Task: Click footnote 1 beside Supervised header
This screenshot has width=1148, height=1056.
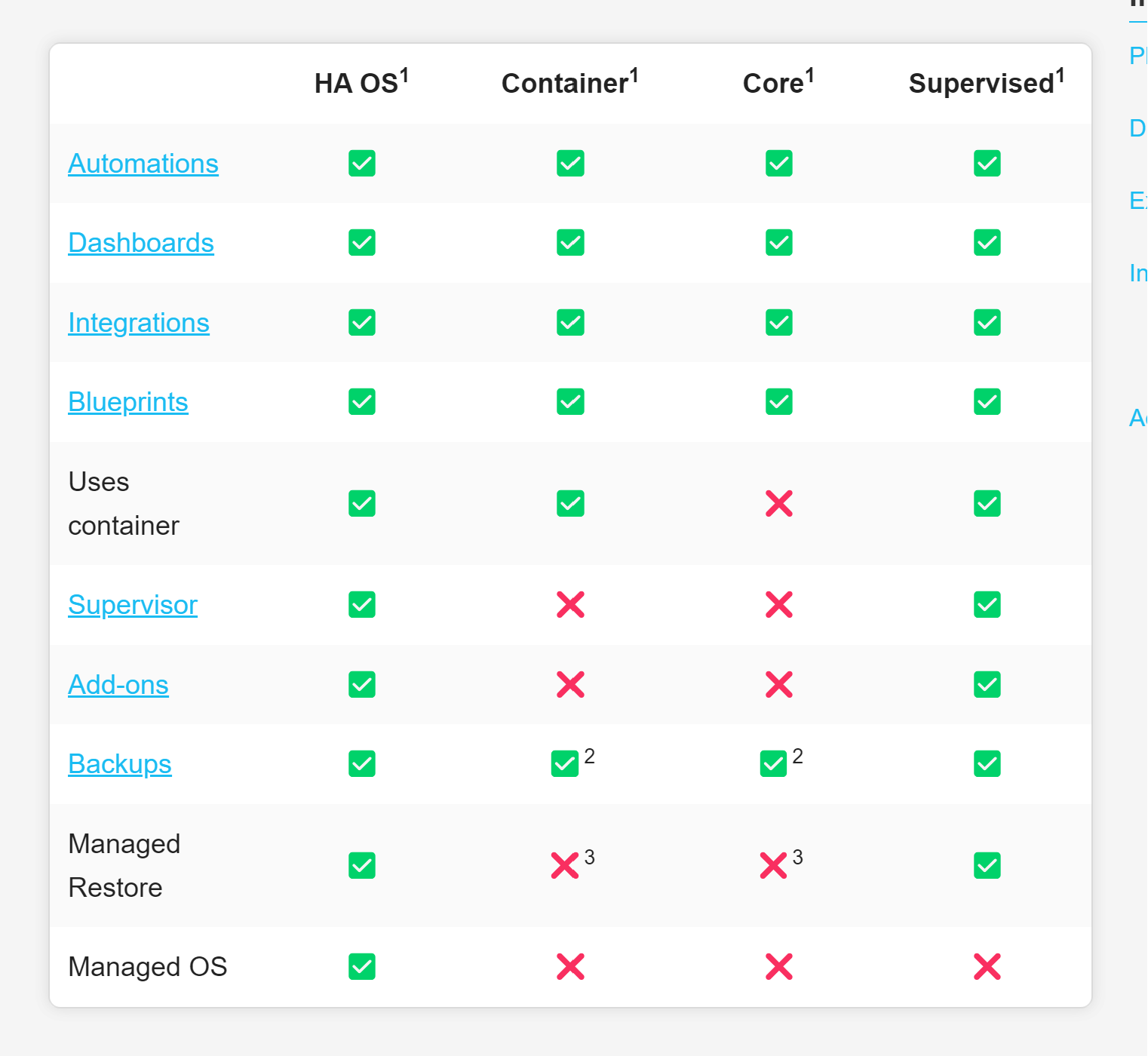Action: pos(1060,75)
